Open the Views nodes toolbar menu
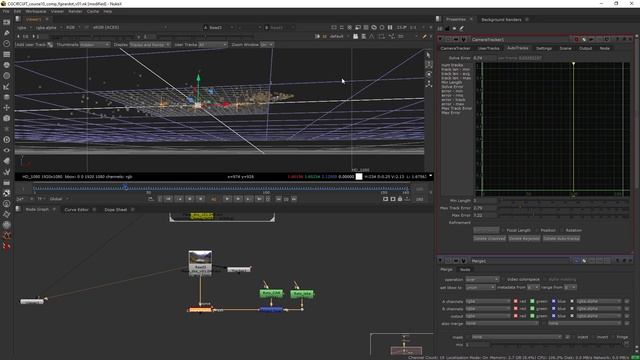This screenshot has width=640, height=360. coord(7,150)
